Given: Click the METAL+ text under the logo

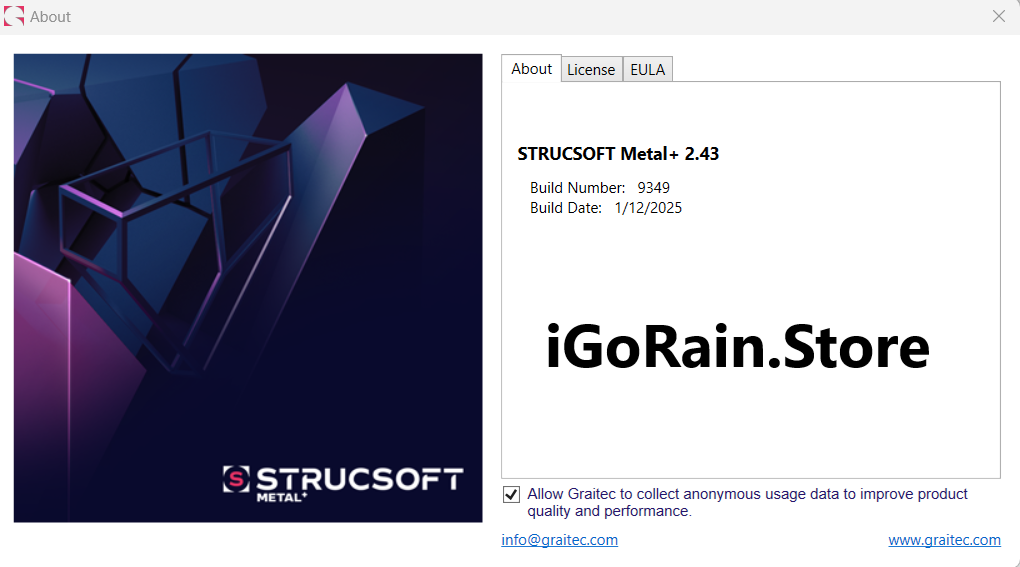Looking at the screenshot, I should pos(282,497).
